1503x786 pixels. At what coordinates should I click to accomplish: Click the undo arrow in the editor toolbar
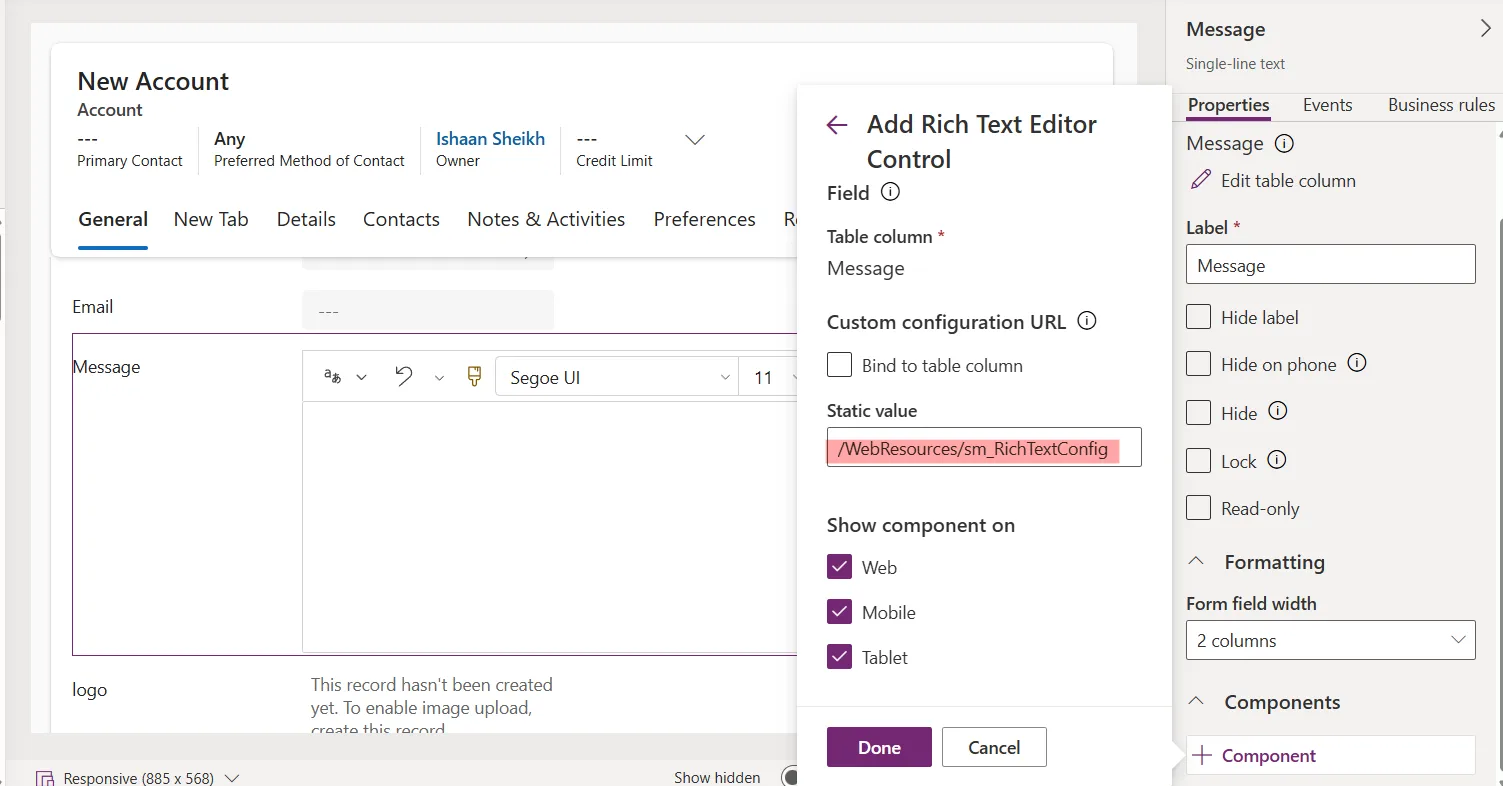404,377
